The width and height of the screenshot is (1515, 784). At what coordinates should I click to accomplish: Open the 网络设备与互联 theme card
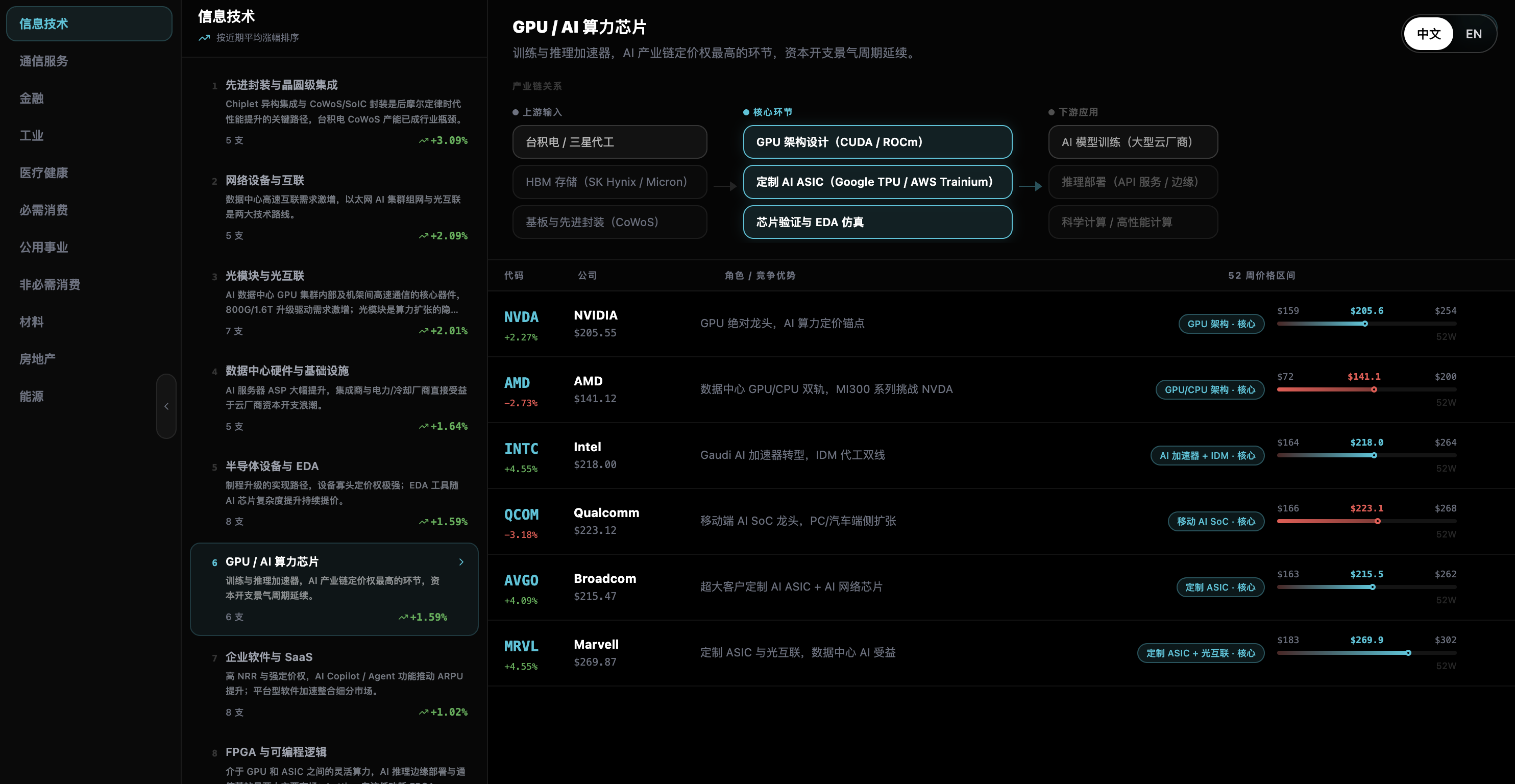tap(334, 208)
